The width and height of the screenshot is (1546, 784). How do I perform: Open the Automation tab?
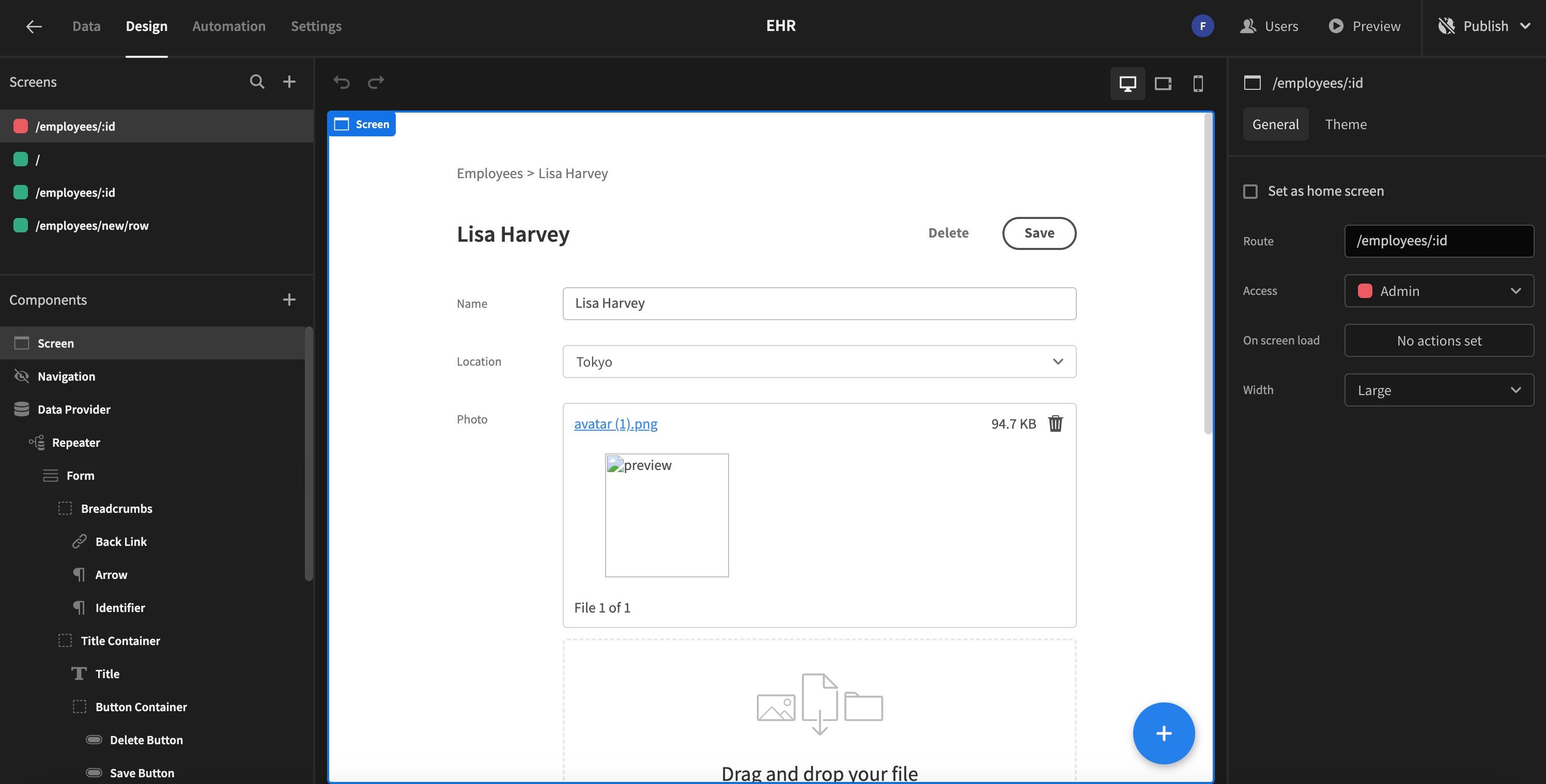(x=229, y=26)
